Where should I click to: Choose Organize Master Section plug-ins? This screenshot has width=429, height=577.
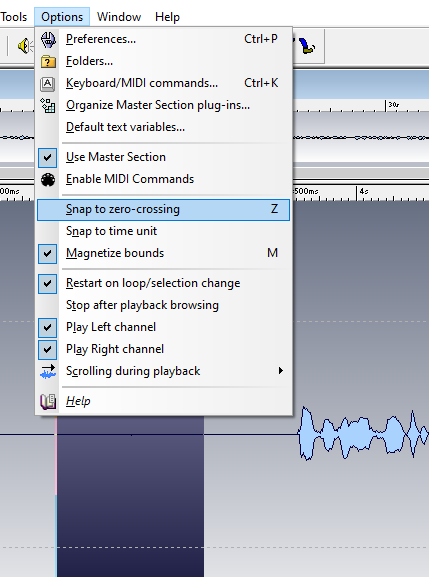[163, 105]
